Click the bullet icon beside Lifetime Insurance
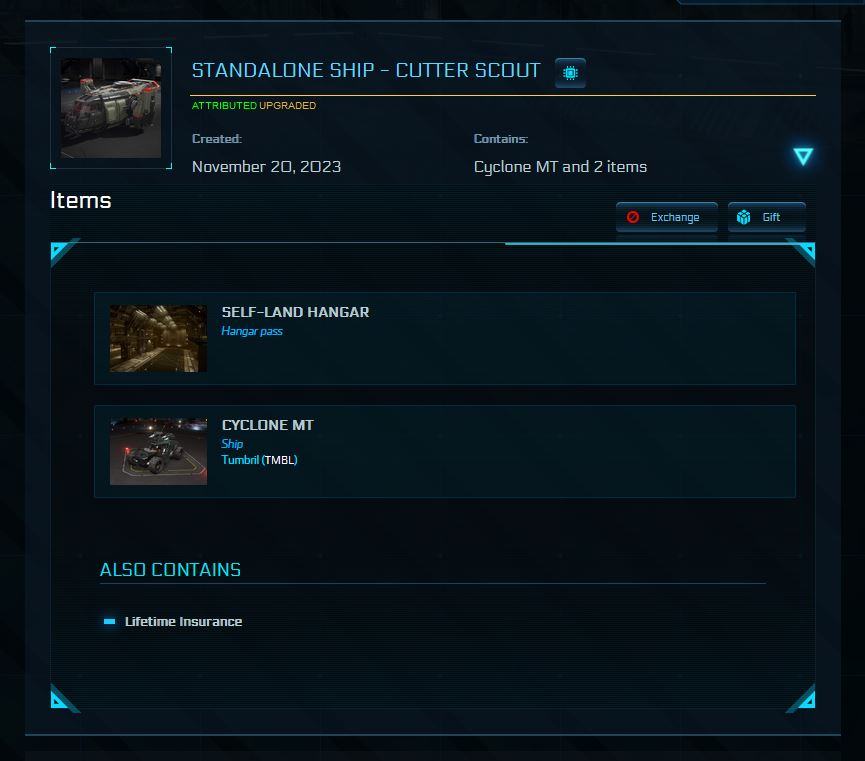Screen dimensions: 865x761 tap(109, 621)
